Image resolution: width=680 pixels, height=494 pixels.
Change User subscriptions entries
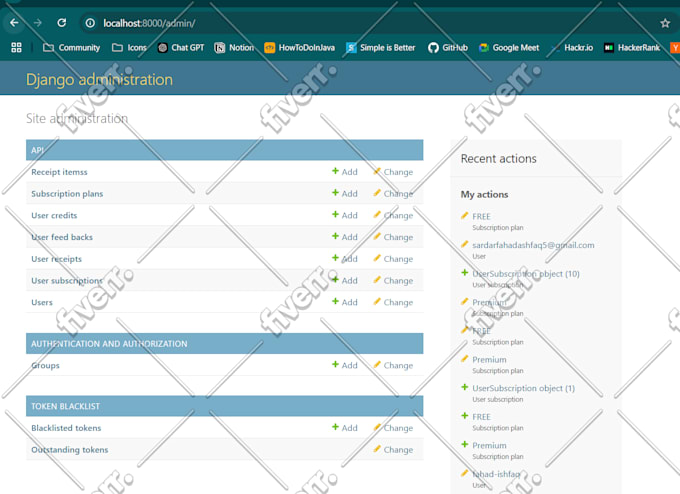[393, 281]
